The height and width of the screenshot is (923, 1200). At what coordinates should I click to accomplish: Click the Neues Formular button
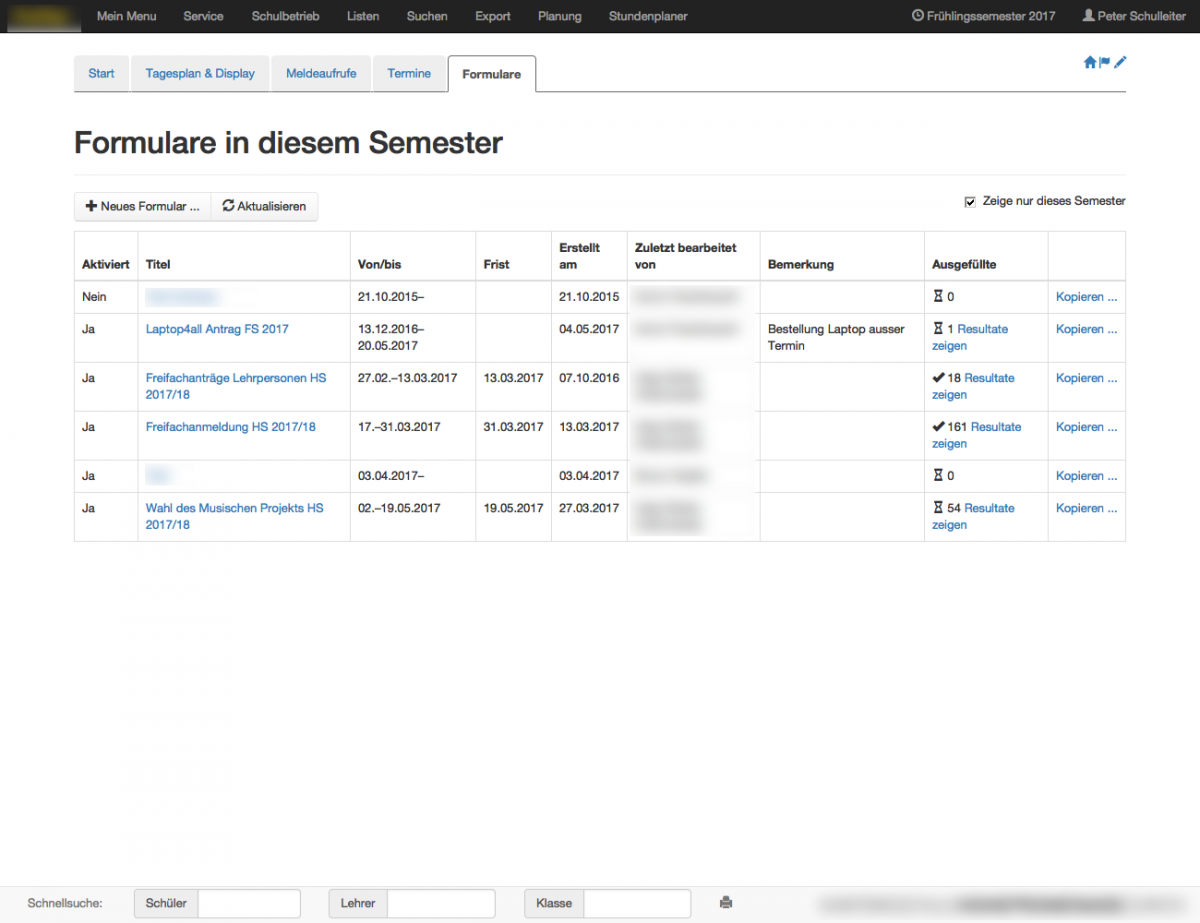click(x=142, y=206)
